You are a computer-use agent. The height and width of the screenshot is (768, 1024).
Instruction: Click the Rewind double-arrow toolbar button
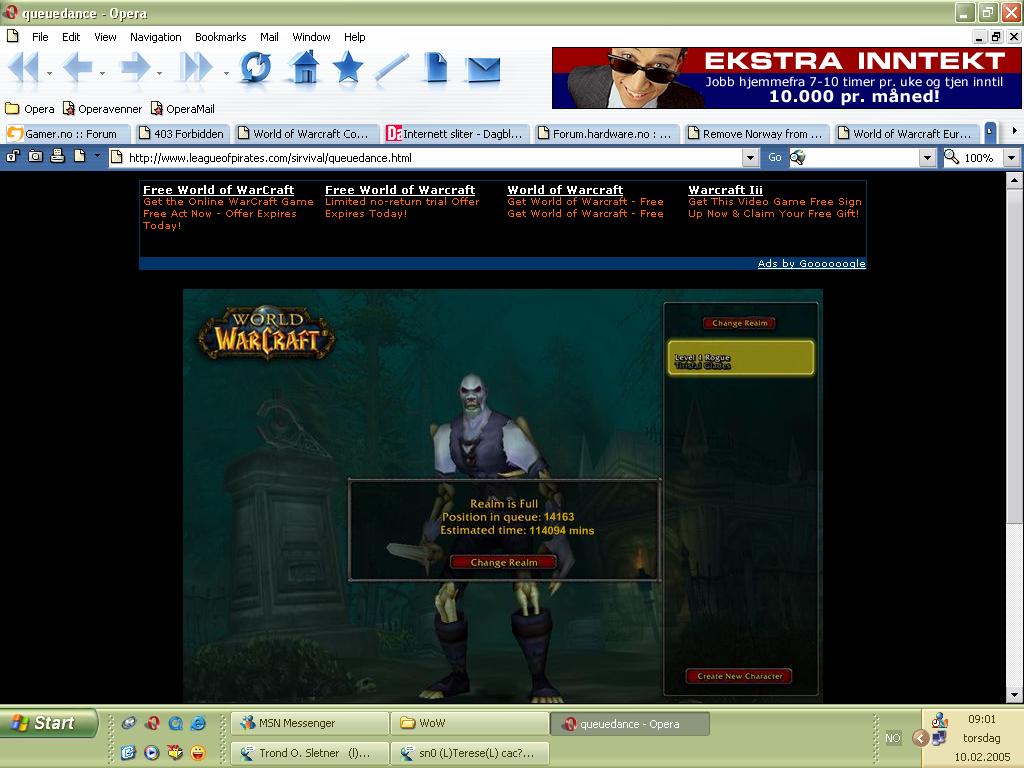[x=24, y=67]
